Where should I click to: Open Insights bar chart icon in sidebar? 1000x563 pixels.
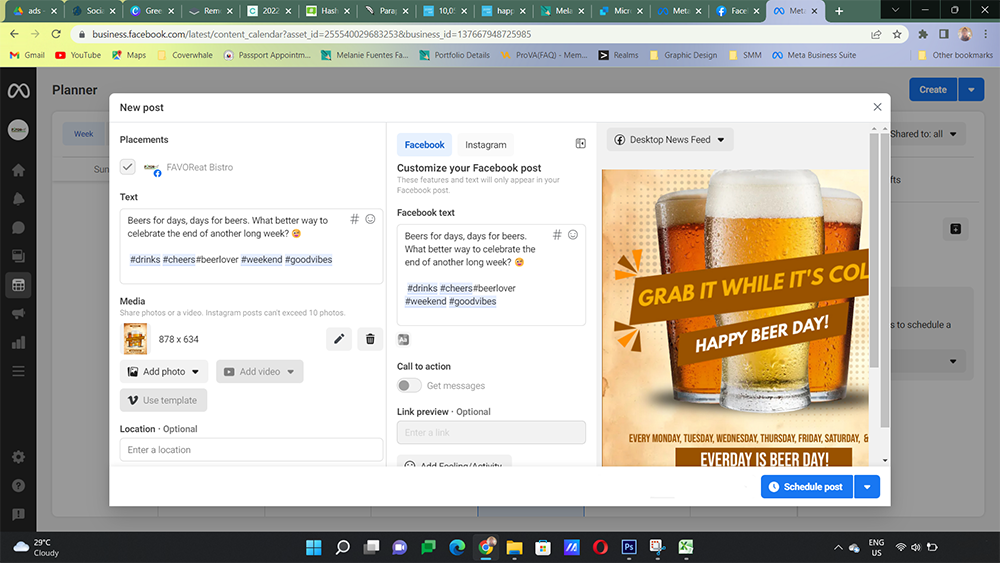[18, 342]
